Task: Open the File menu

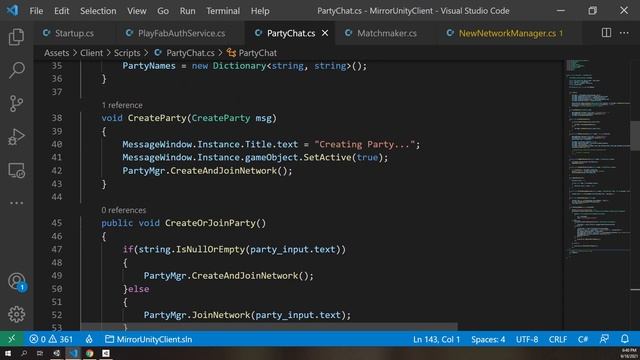Action: [x=36, y=11]
